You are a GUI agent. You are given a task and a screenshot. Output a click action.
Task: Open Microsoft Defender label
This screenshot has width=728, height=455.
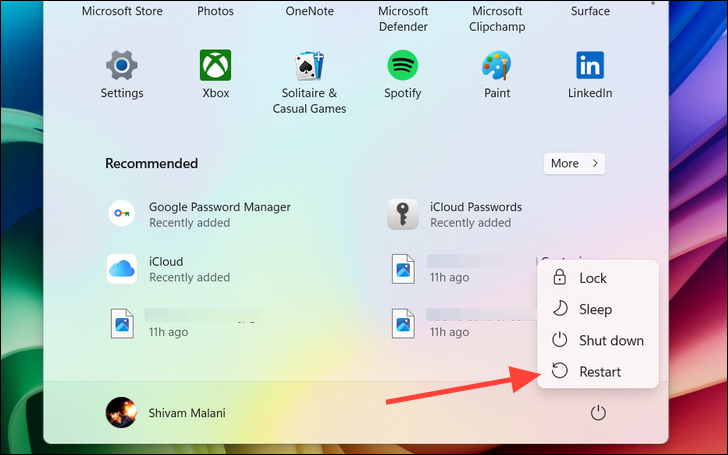point(403,19)
